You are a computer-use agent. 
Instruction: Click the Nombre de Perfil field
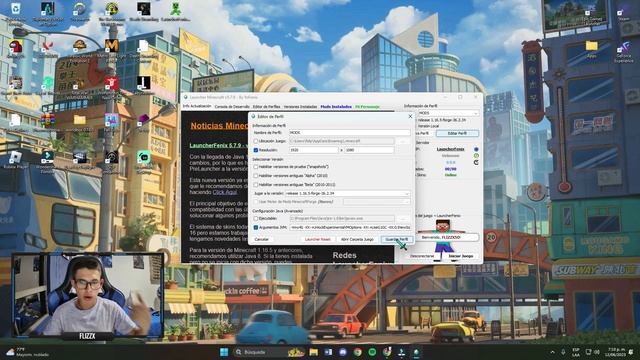point(349,133)
